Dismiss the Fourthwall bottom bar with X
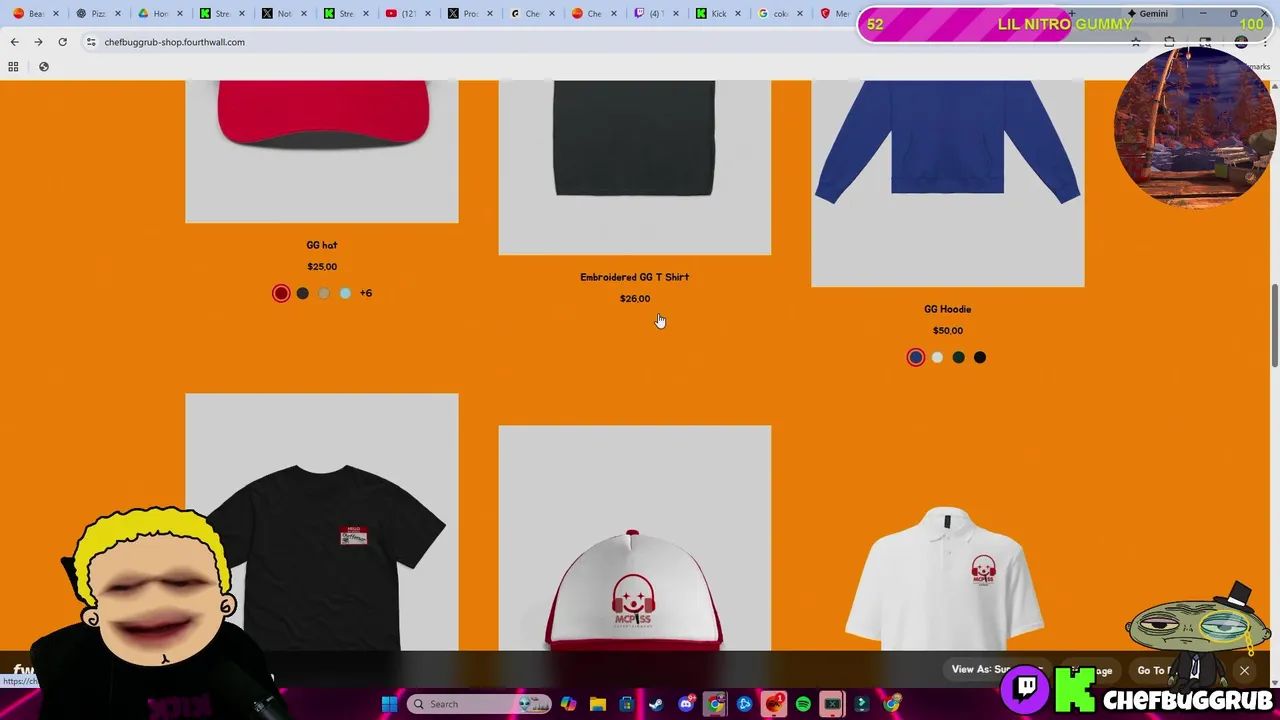This screenshot has width=1280, height=720. [1244, 670]
